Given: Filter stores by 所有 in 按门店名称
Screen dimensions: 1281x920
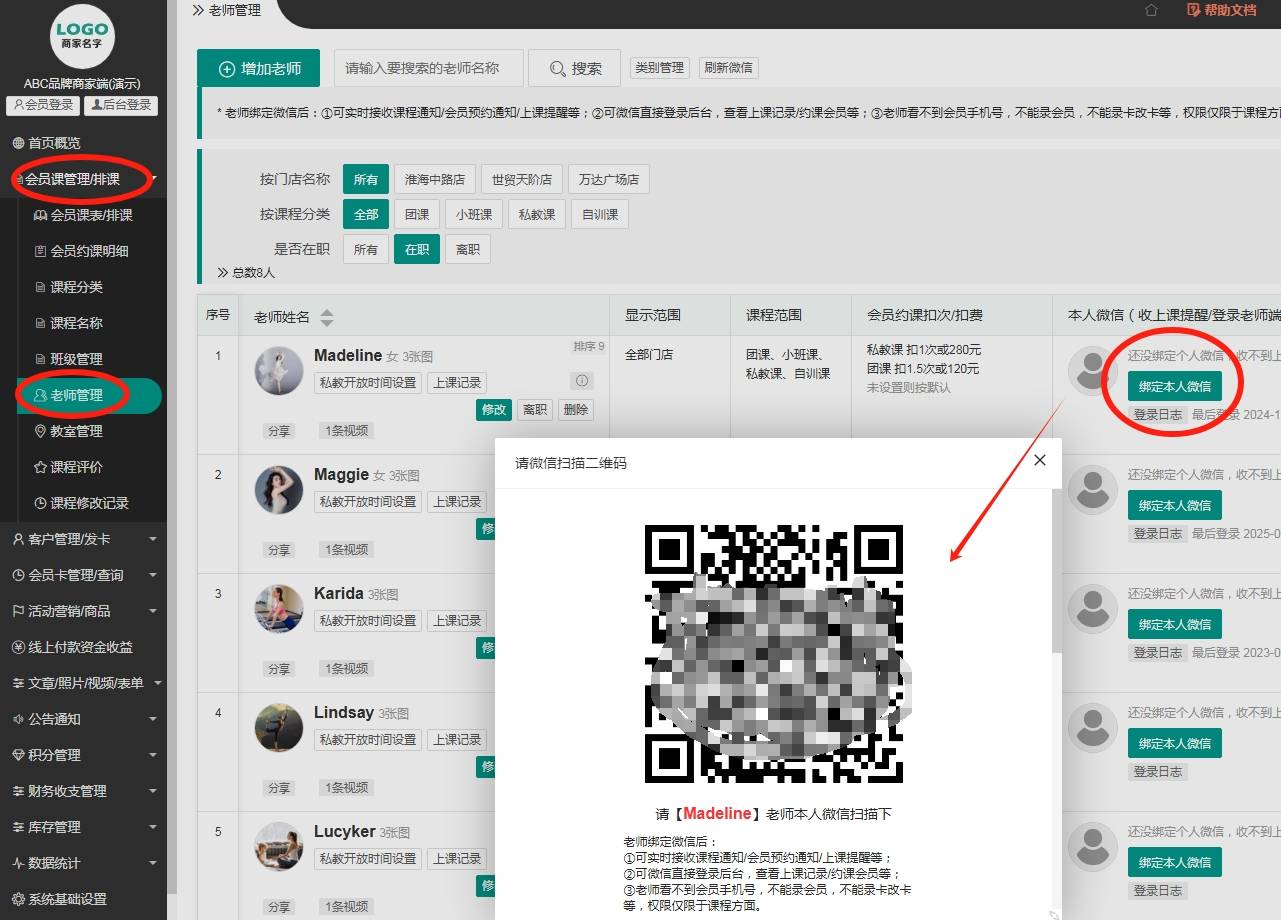Looking at the screenshot, I should pos(366,179).
